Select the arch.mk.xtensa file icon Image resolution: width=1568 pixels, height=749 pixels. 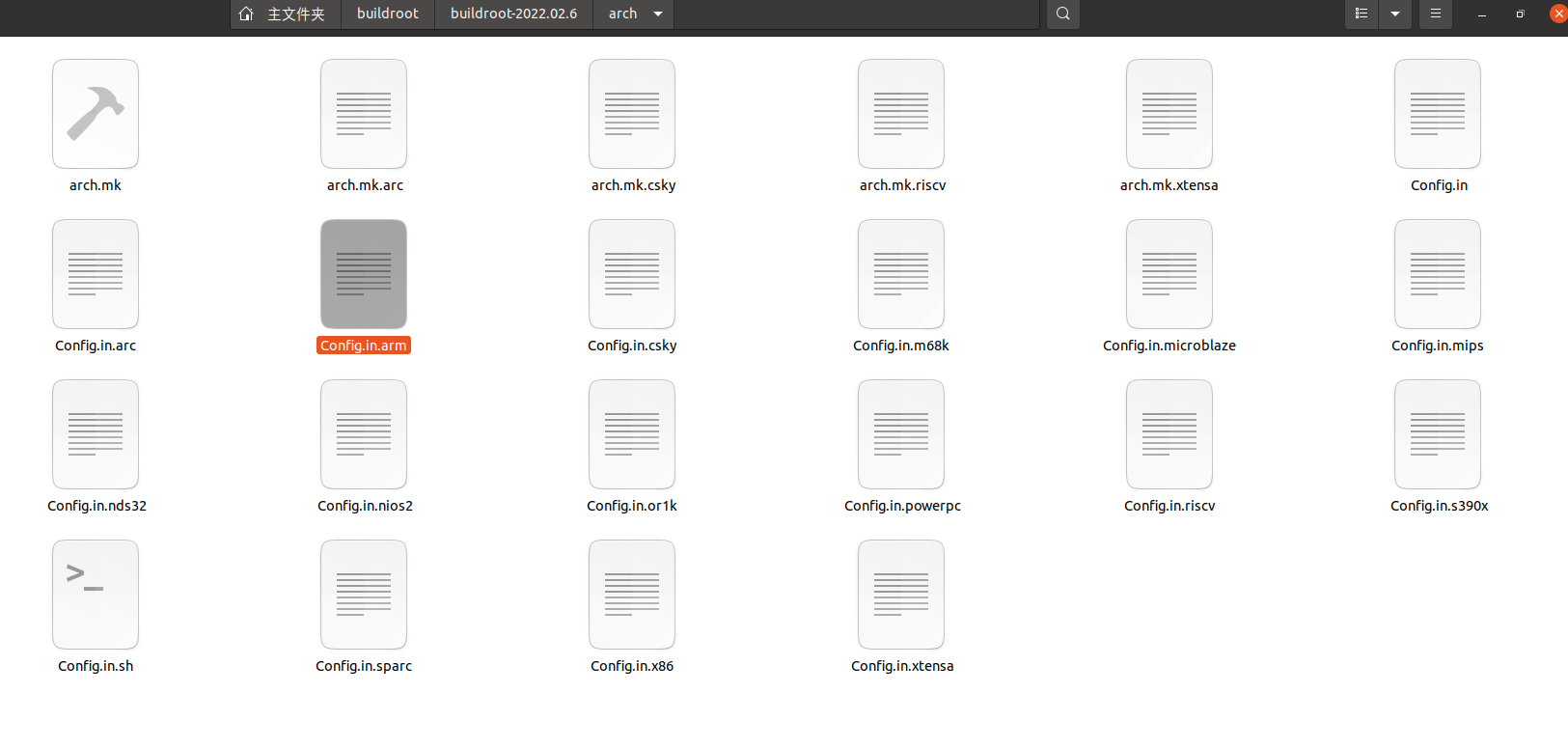1169,114
